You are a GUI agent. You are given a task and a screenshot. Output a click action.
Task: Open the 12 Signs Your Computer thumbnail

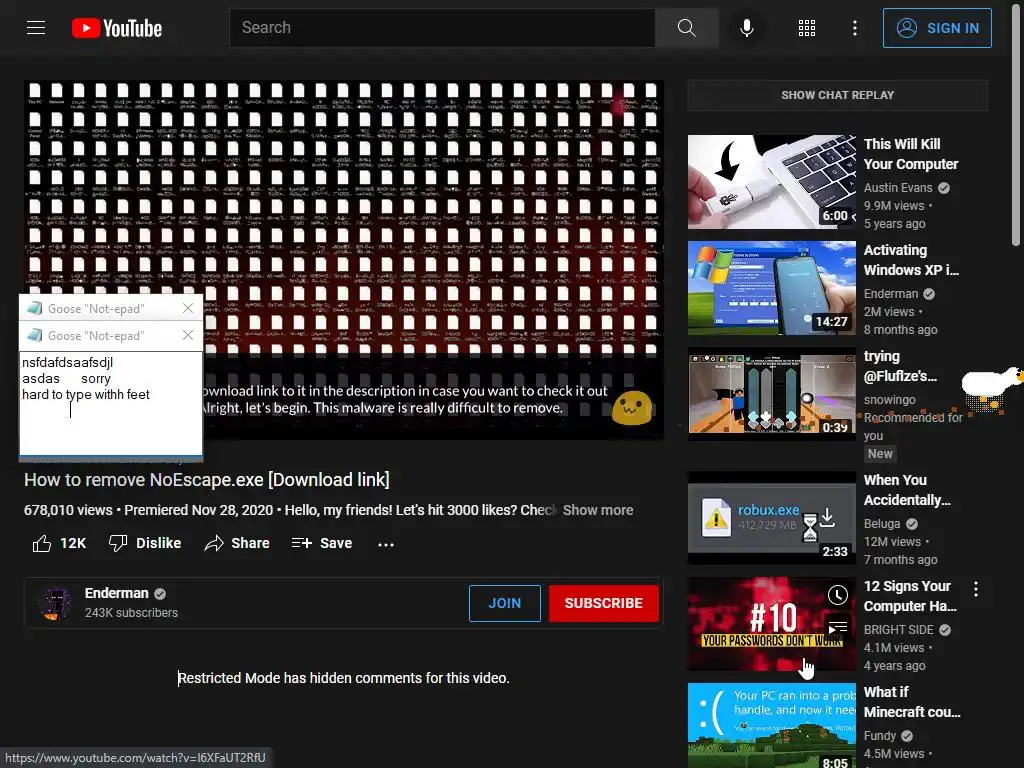[x=772, y=624]
